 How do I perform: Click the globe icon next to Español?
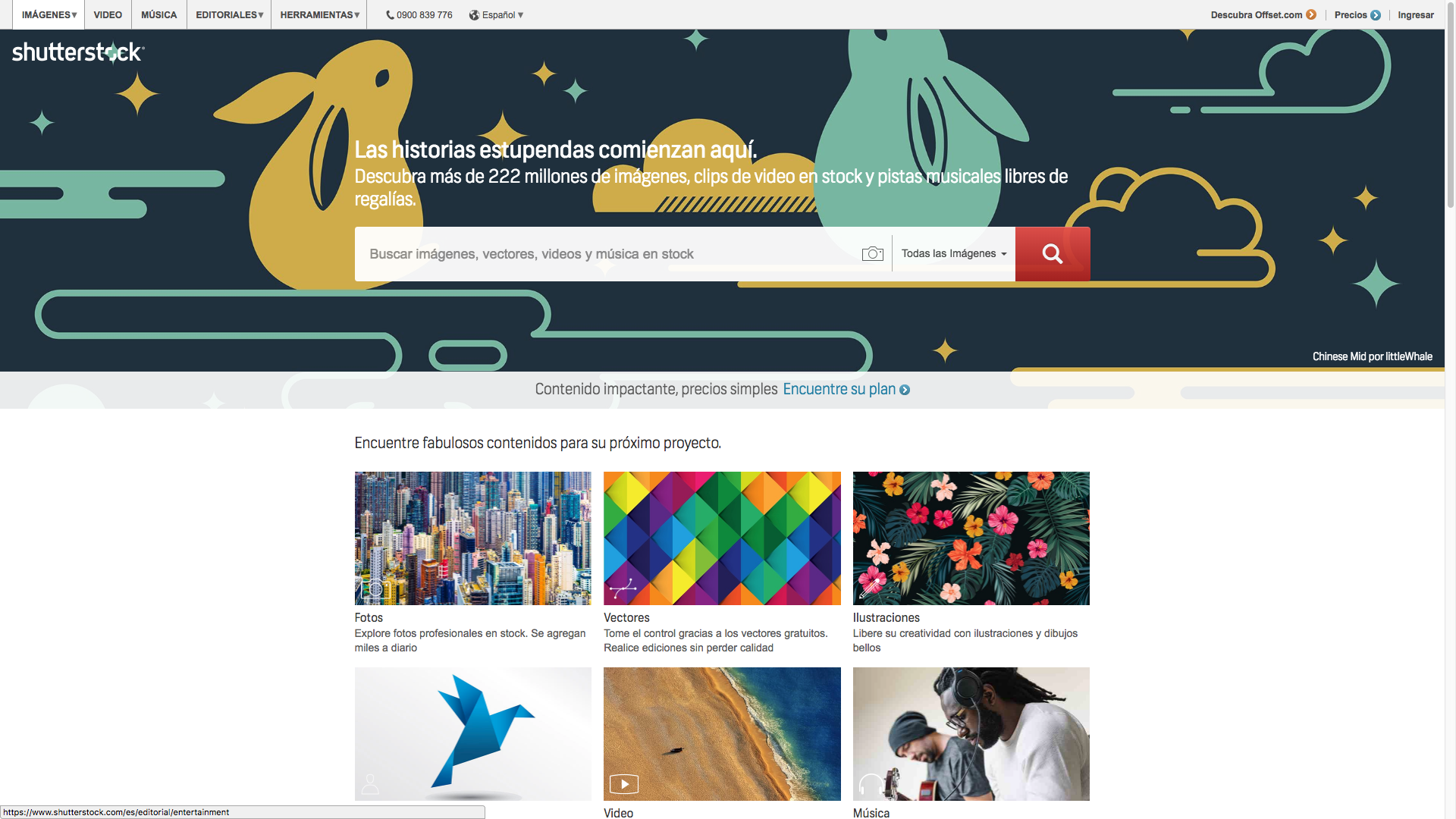(x=474, y=15)
